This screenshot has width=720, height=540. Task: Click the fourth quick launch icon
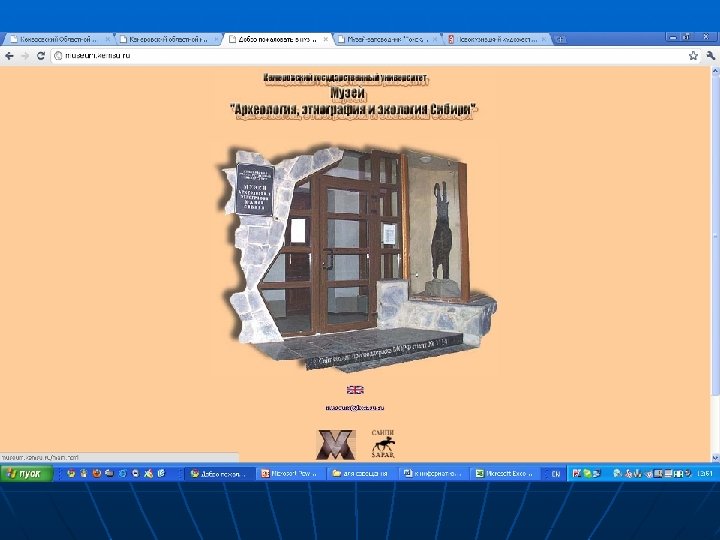coord(109,473)
